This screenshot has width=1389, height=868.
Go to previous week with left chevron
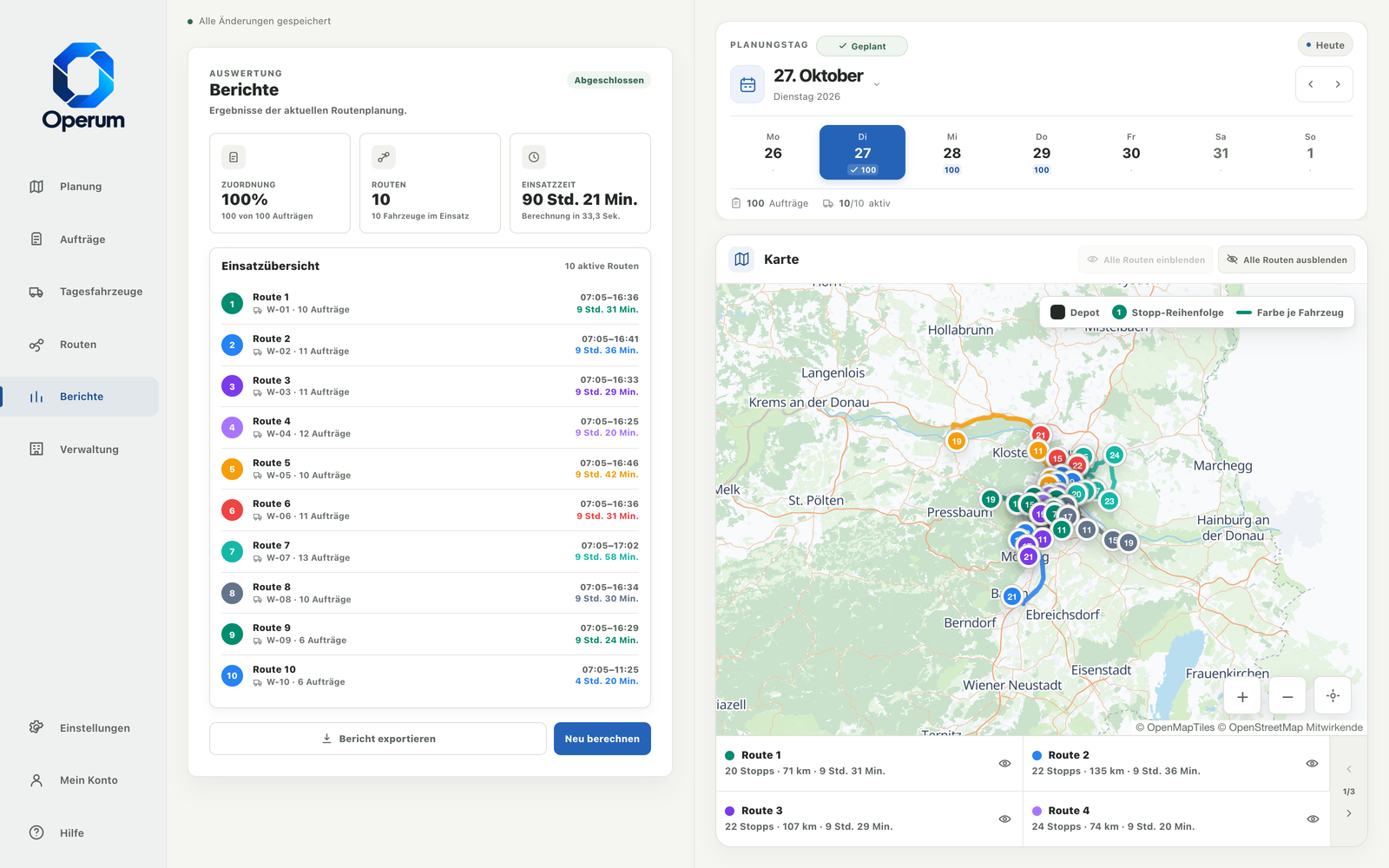pyautogui.click(x=1311, y=84)
